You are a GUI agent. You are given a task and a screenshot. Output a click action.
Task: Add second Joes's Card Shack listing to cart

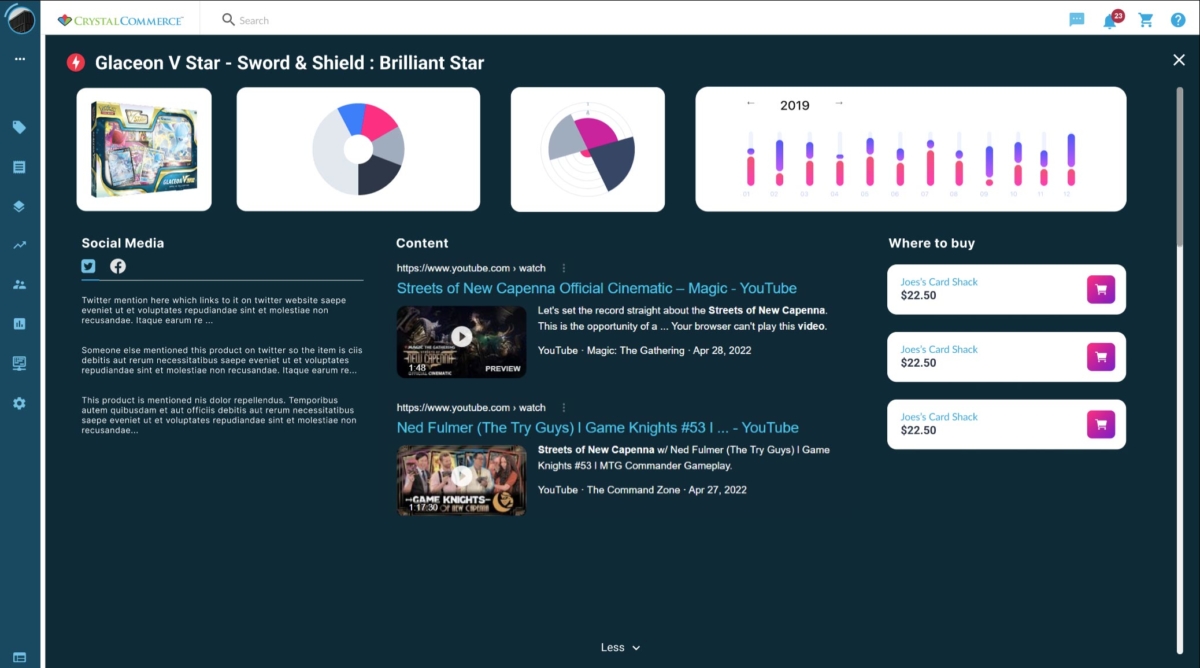coord(1101,357)
